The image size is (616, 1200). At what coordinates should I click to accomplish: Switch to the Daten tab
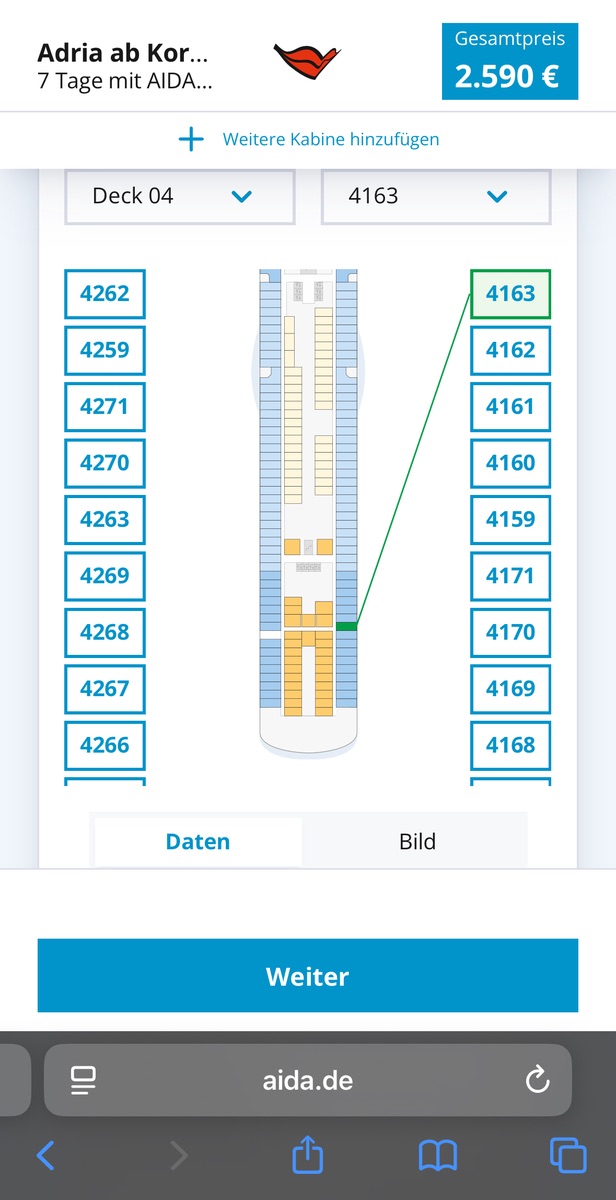(198, 841)
